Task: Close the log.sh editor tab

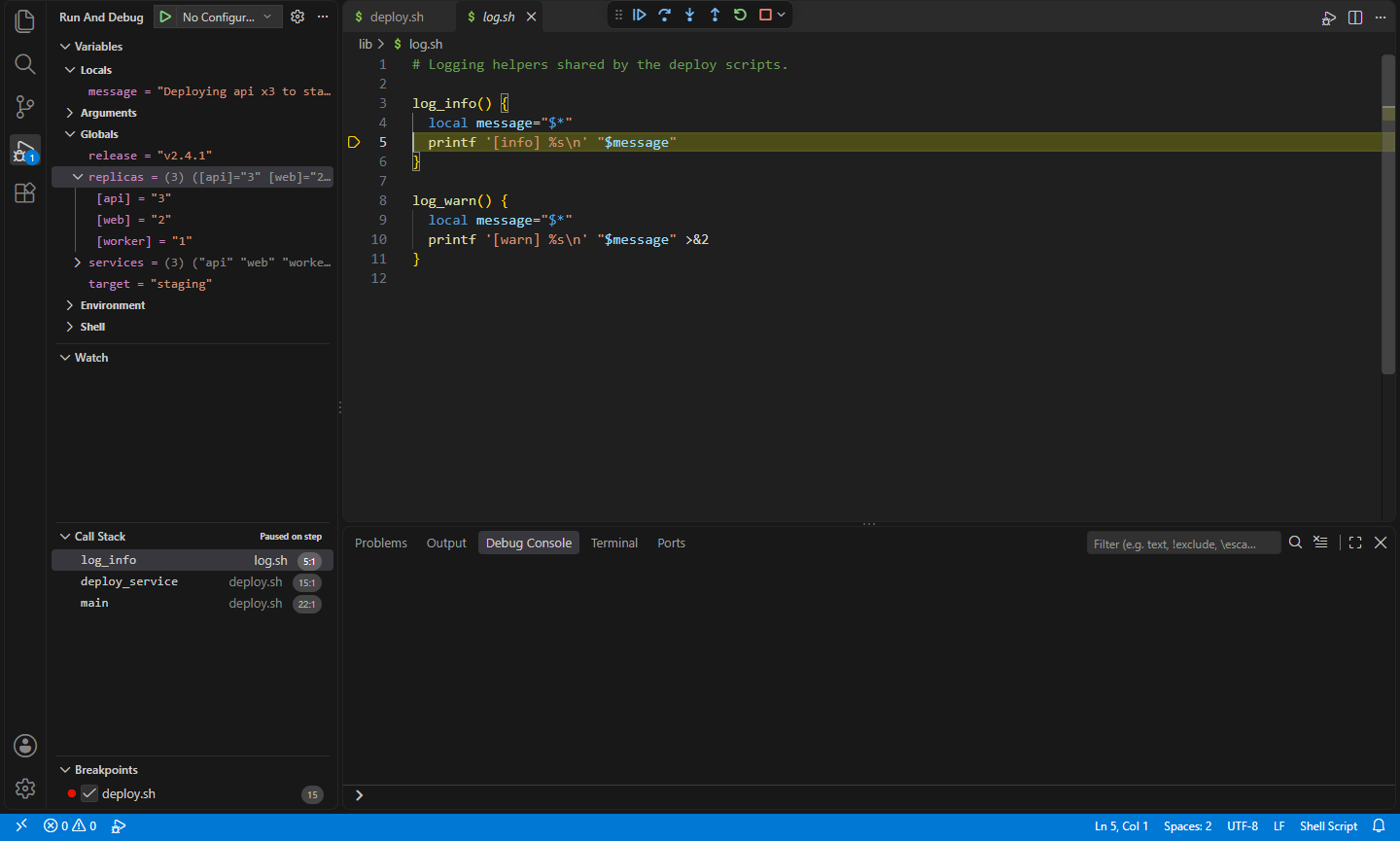Action: [x=531, y=17]
